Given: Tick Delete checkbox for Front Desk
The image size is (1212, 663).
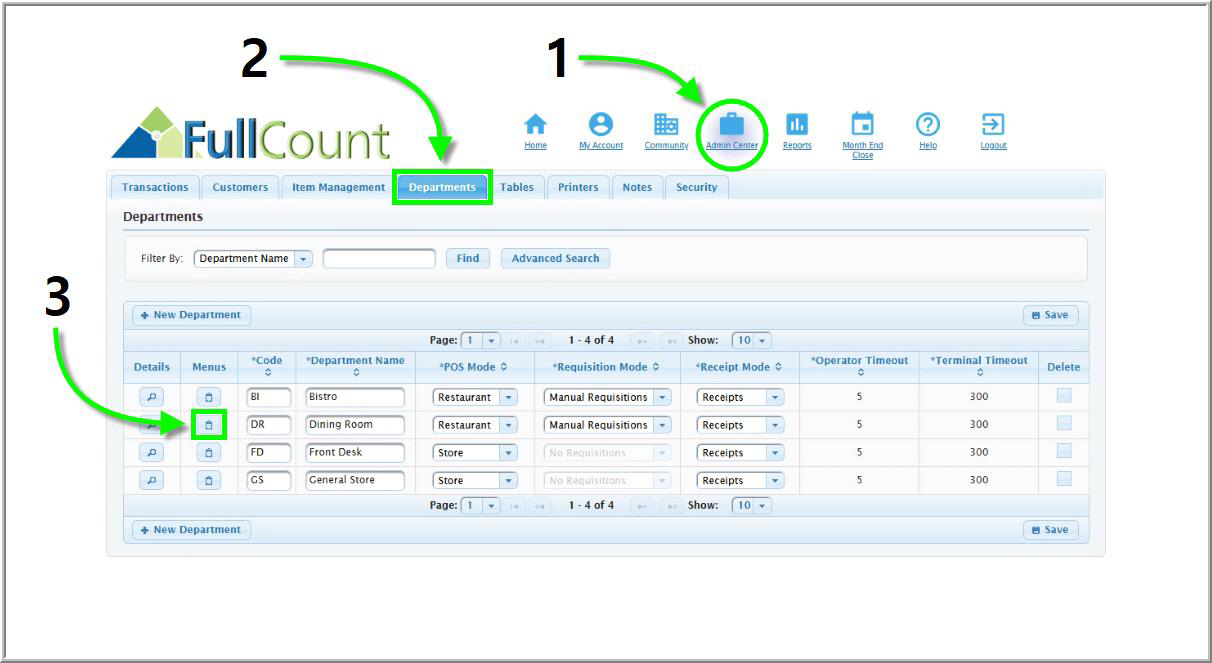Looking at the screenshot, I should point(1064,451).
